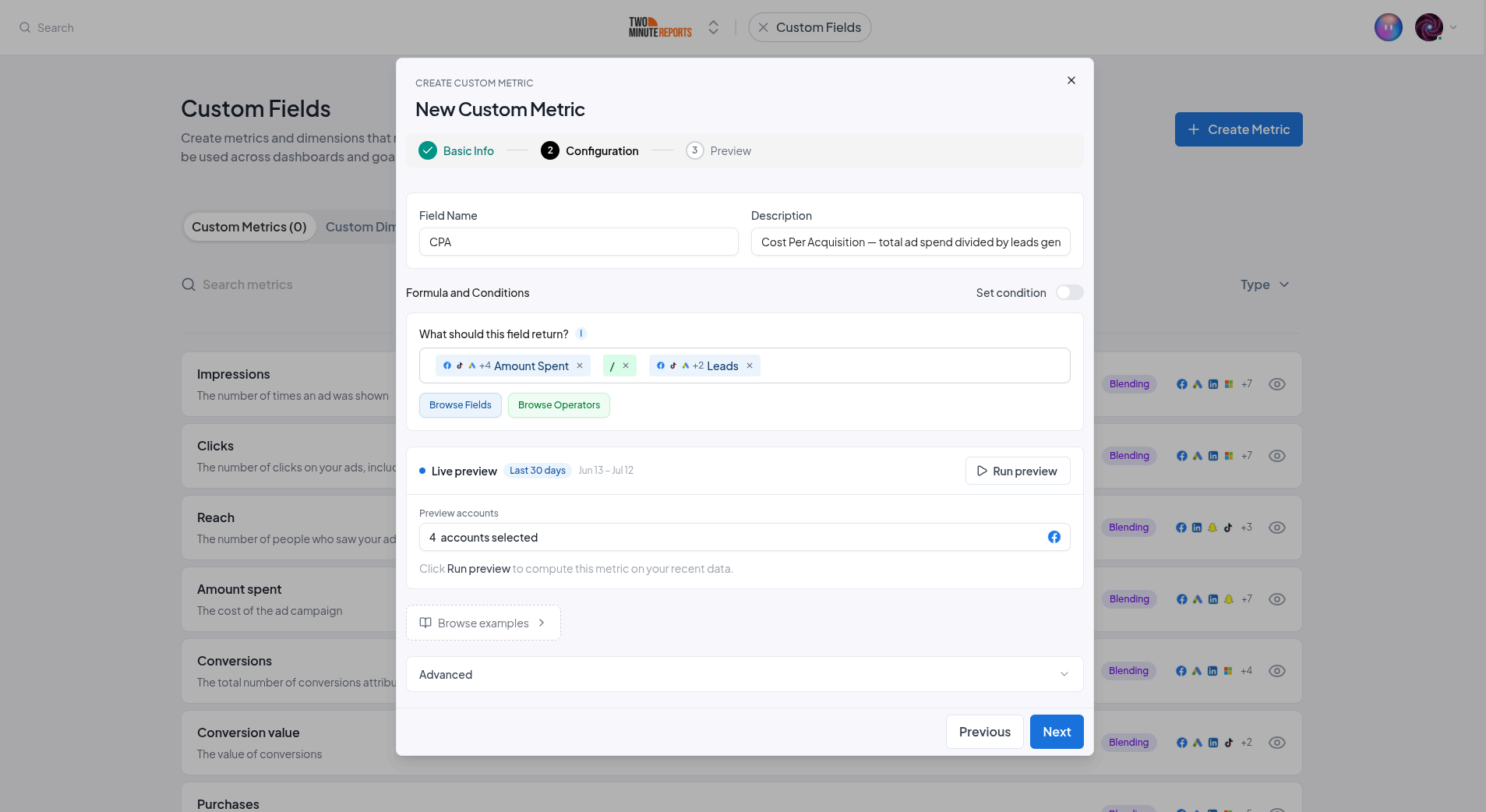Screen dimensions: 1486x812
Task: Click the search metrics magnifier icon
Action: coord(189,284)
